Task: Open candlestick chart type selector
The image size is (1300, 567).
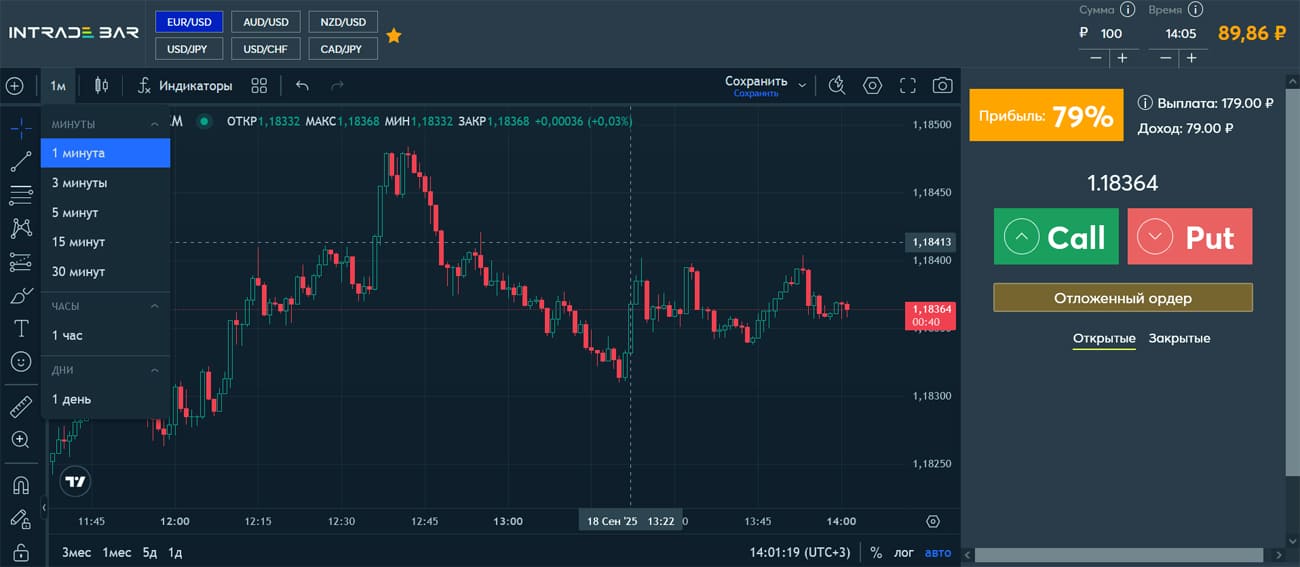Action: click(101, 86)
